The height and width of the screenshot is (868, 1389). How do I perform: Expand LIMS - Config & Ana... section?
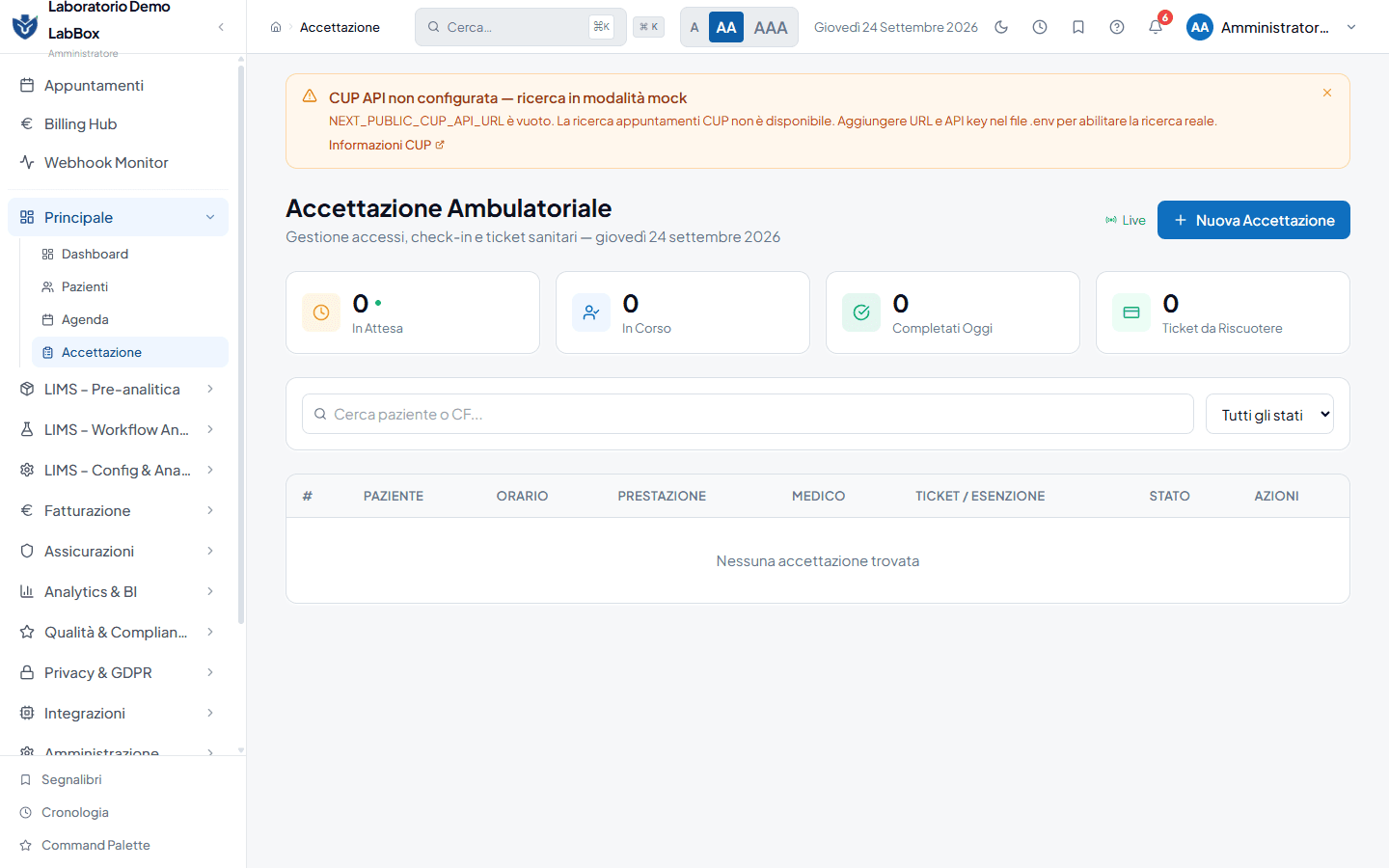(x=118, y=470)
